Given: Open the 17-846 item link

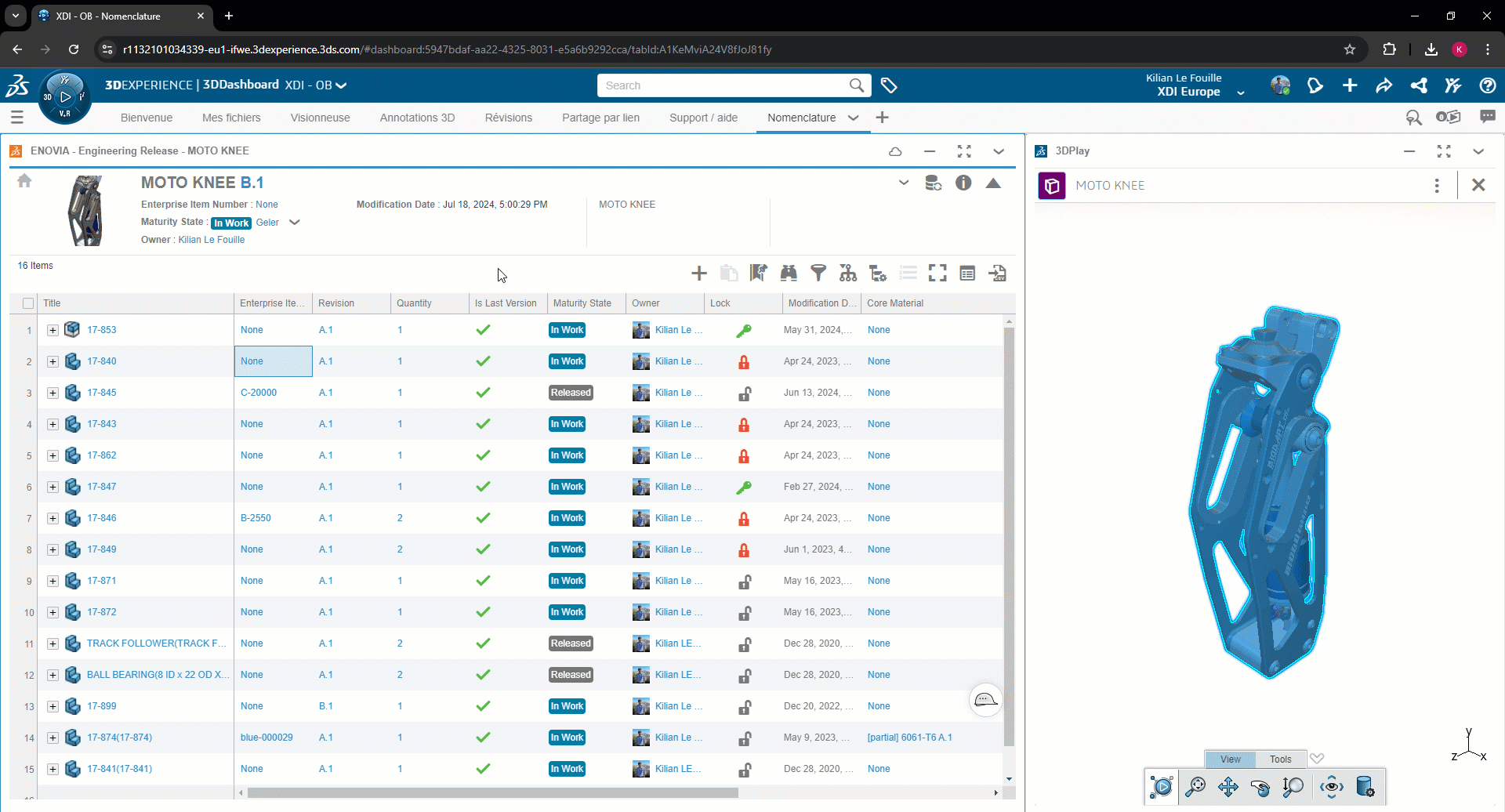Looking at the screenshot, I should coord(103,517).
